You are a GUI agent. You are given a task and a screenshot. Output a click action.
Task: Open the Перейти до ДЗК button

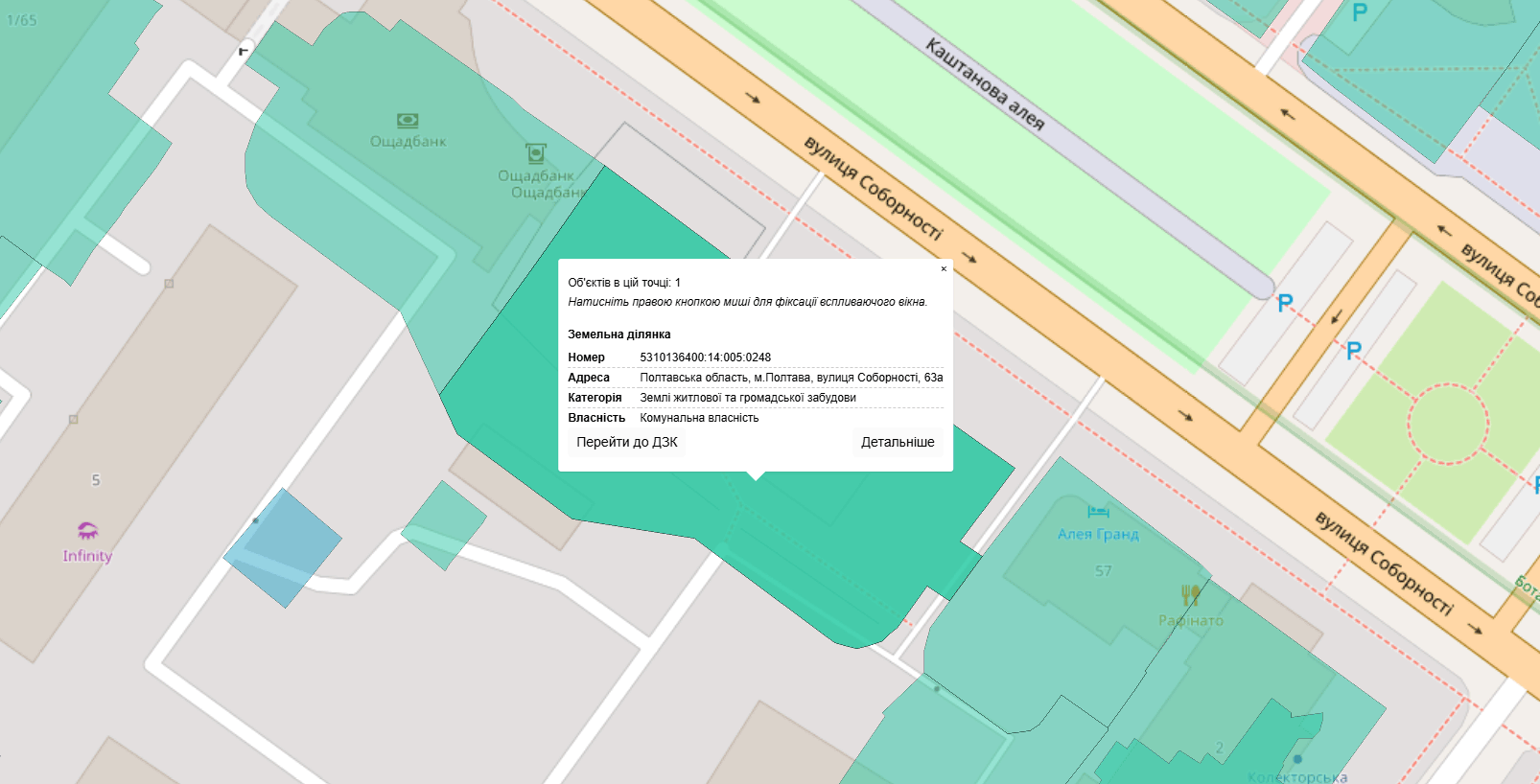point(627,442)
